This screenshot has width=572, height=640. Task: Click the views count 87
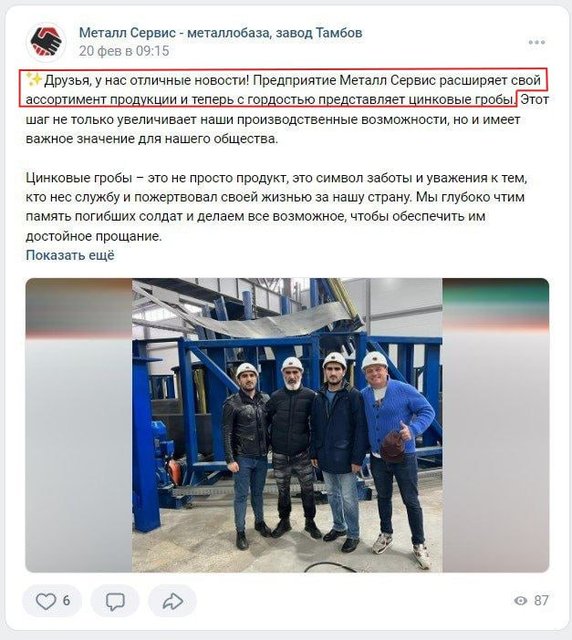click(541, 601)
